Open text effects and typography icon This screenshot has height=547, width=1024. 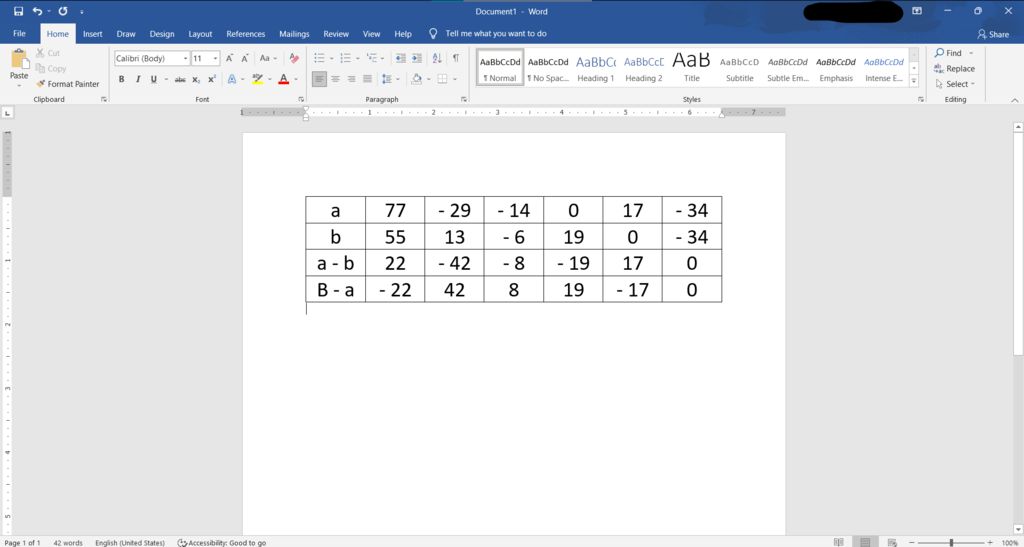(231, 79)
